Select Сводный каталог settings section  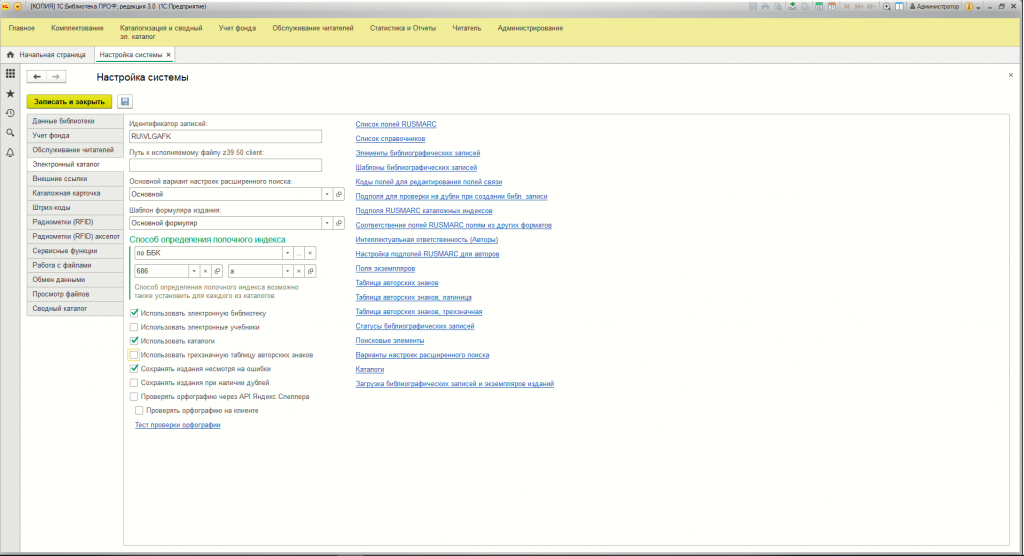75,308
